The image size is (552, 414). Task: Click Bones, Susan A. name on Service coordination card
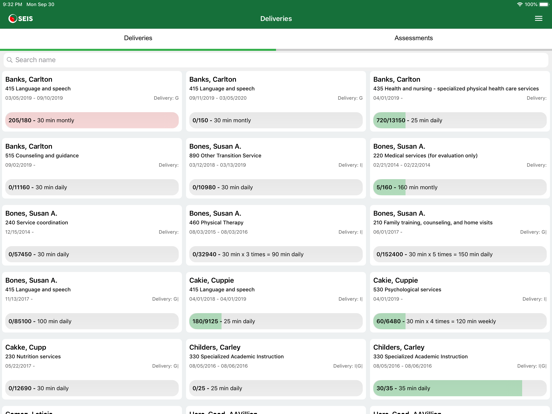(31, 213)
